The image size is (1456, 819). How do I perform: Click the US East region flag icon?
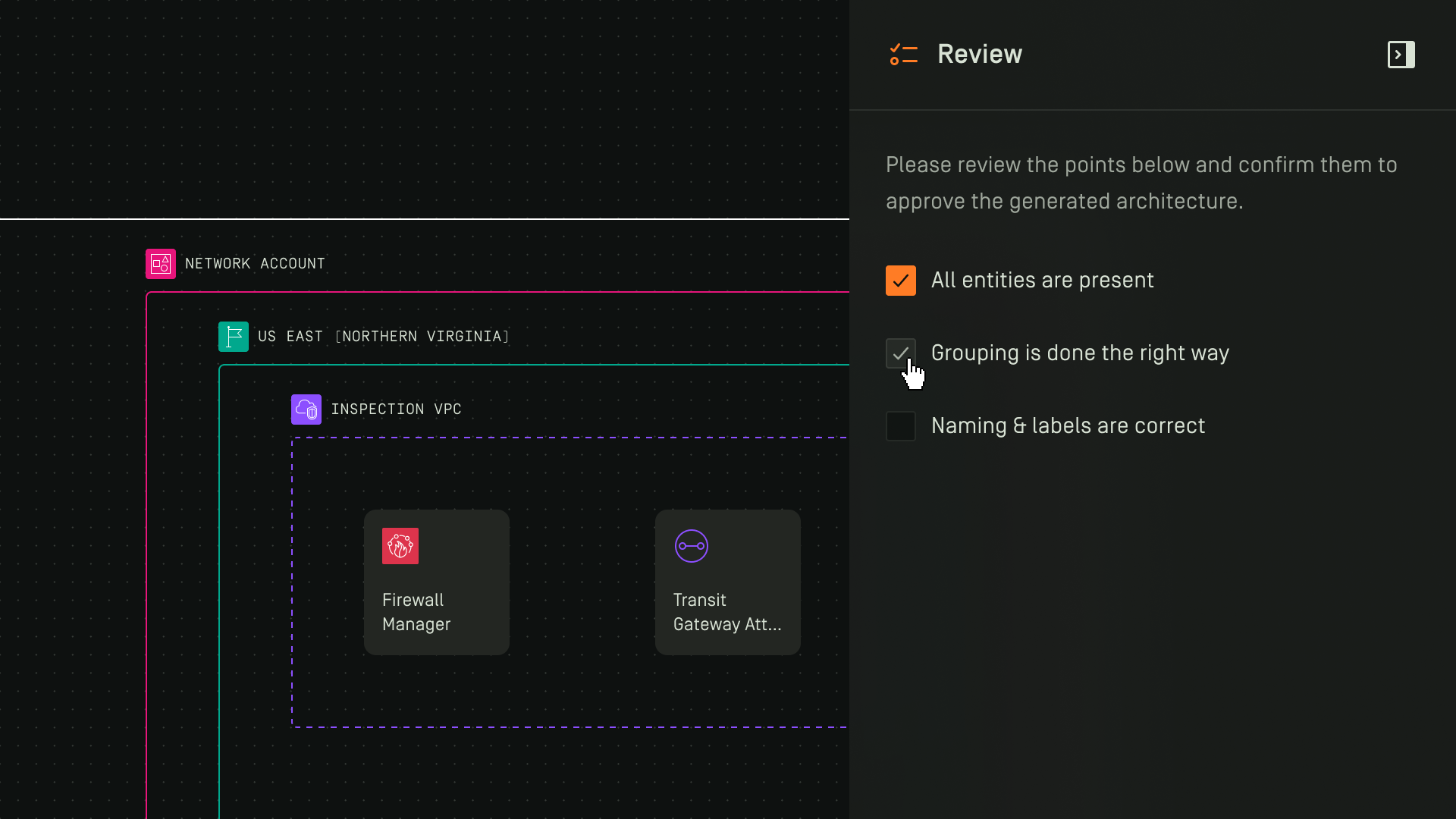point(234,337)
